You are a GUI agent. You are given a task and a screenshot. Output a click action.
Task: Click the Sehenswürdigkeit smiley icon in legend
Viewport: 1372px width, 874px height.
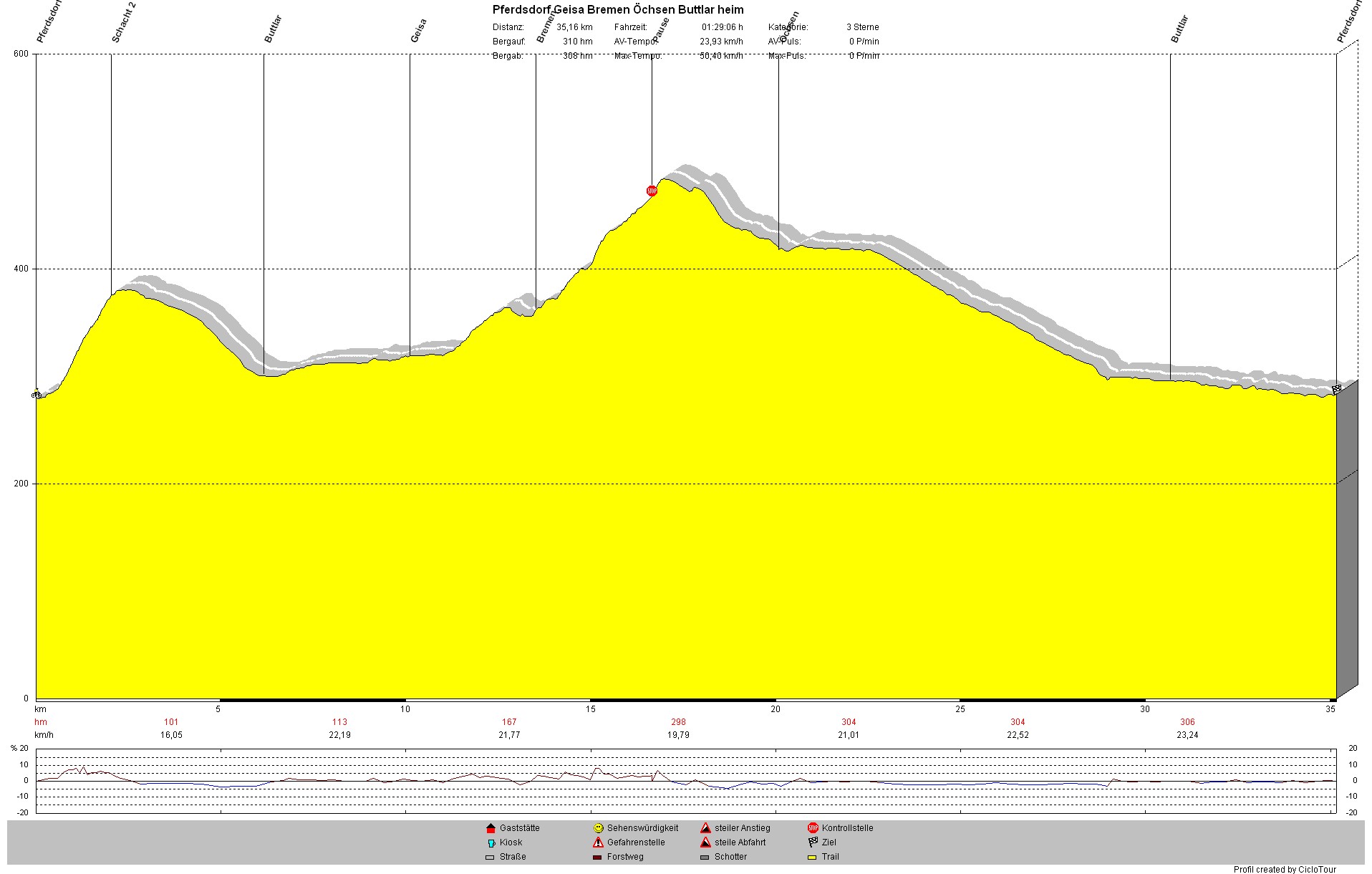[599, 828]
